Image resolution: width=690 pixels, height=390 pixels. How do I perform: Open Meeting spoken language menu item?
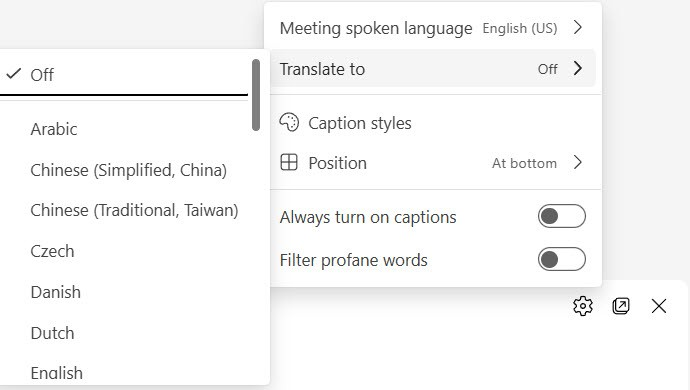pos(433,28)
